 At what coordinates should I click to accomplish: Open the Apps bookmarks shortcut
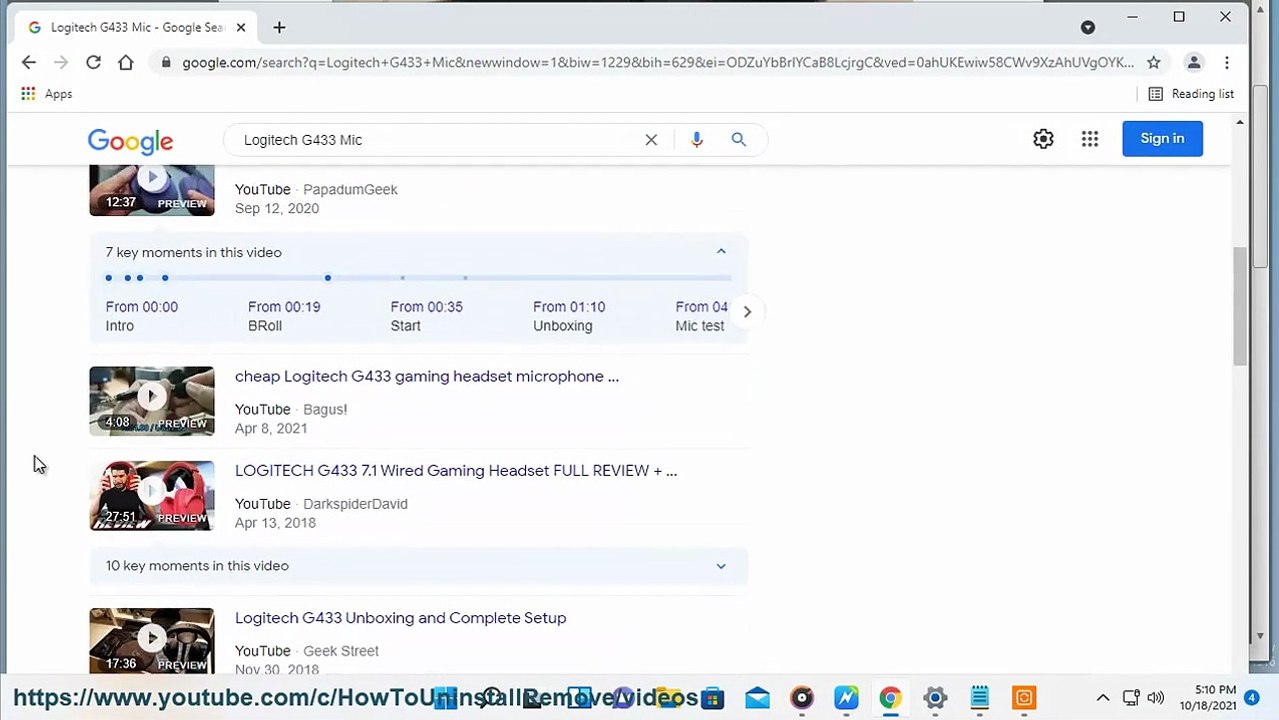click(46, 94)
